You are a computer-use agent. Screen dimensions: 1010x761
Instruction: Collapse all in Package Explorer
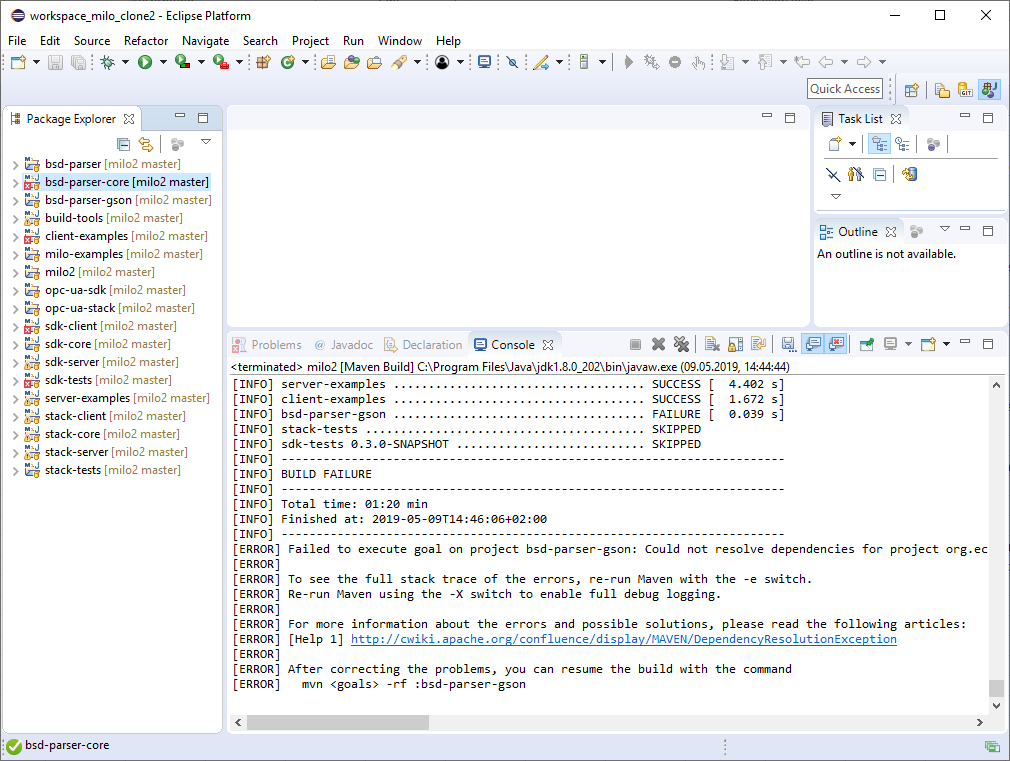tap(124, 145)
